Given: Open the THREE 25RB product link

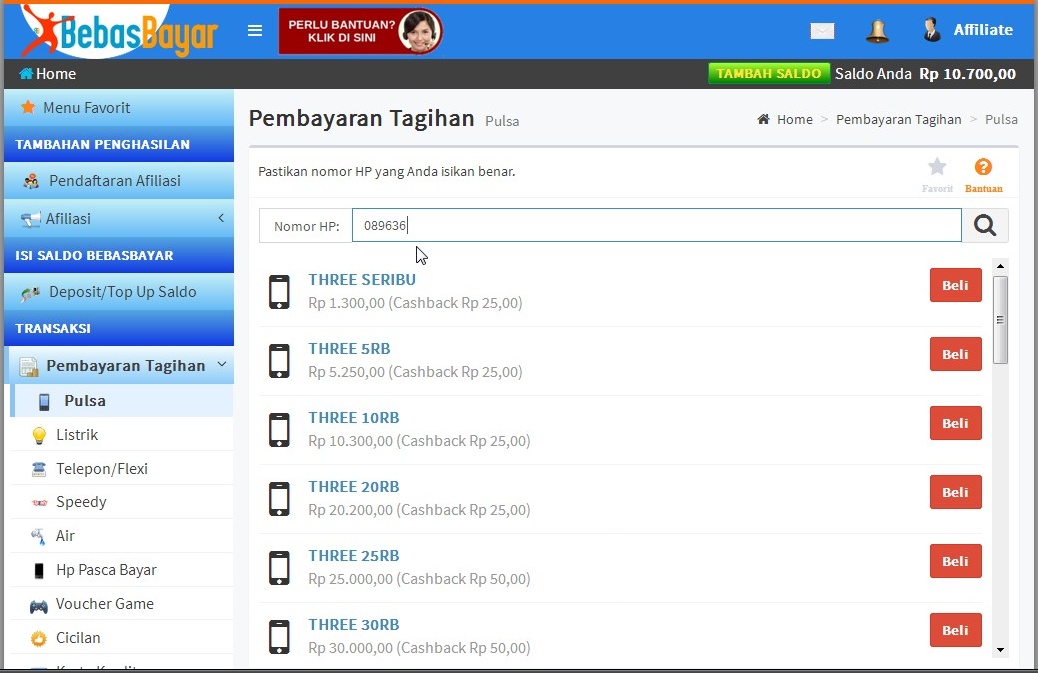Looking at the screenshot, I should point(354,555).
